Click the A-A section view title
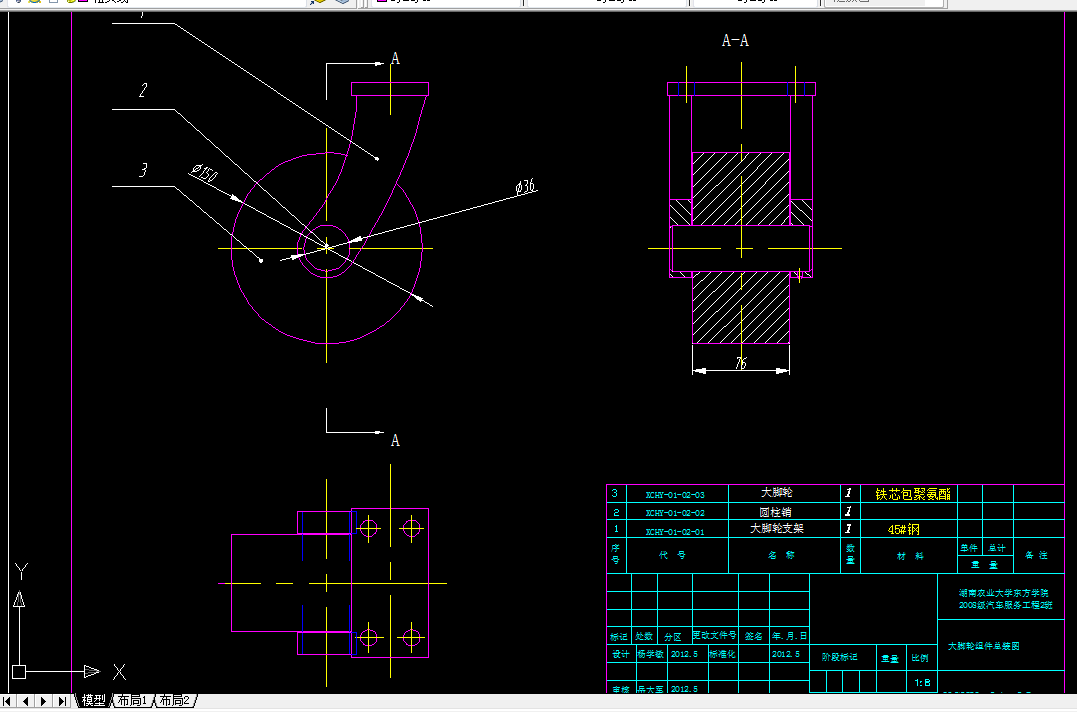Viewport: 1077px width, 712px height. (735, 41)
